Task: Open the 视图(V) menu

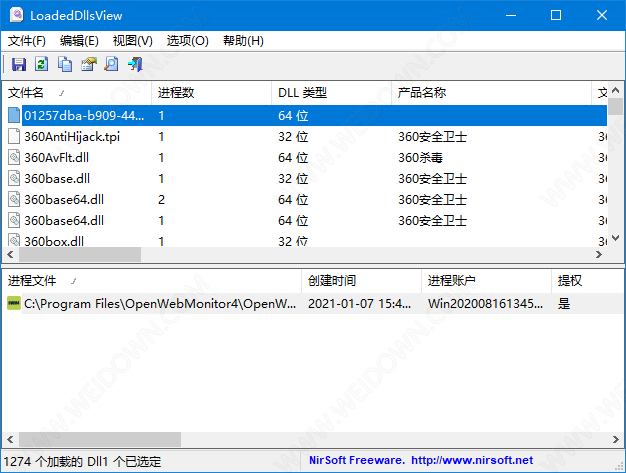Action: pos(133,41)
